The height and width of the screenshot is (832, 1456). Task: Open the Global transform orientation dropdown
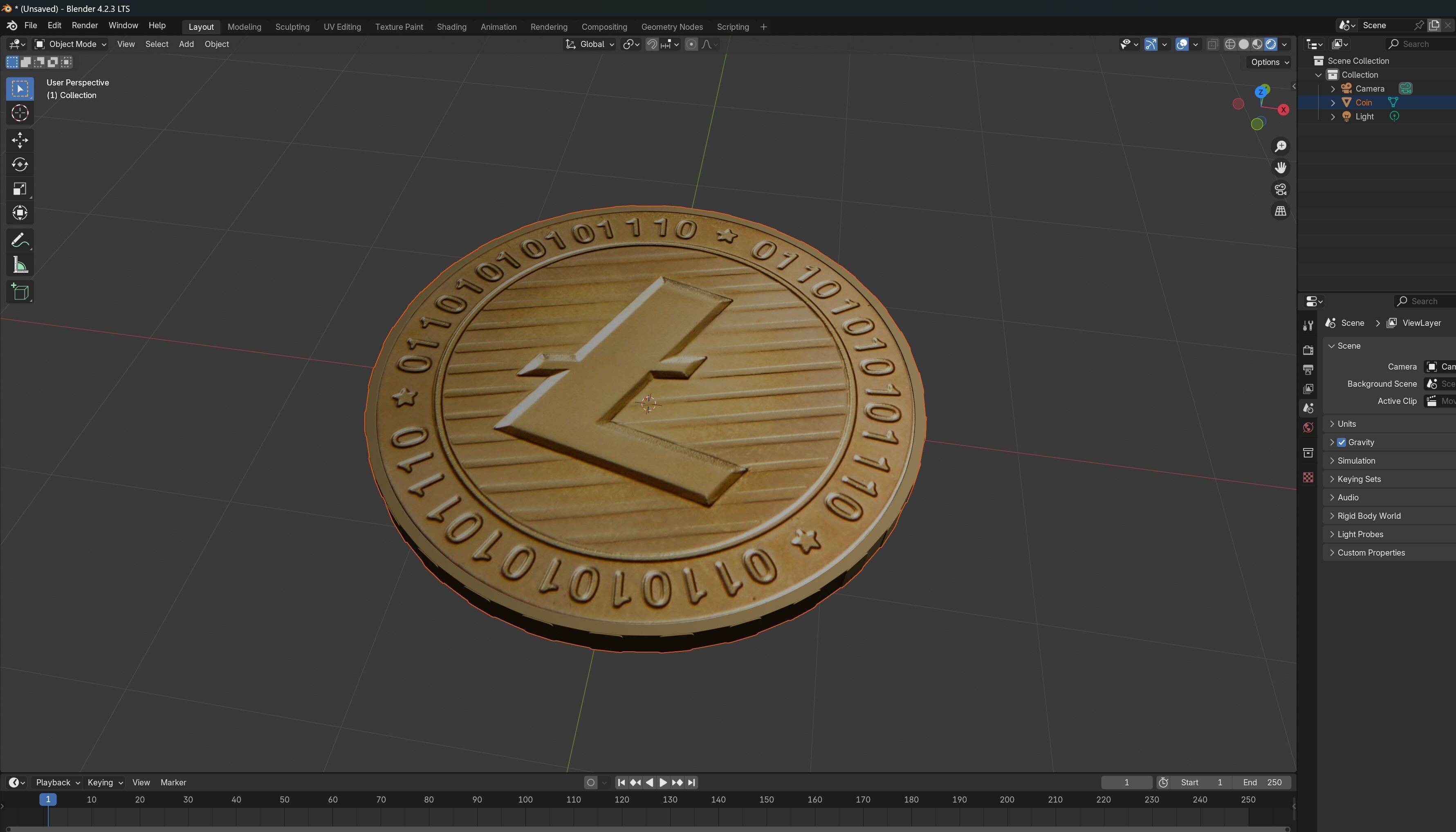(590, 44)
